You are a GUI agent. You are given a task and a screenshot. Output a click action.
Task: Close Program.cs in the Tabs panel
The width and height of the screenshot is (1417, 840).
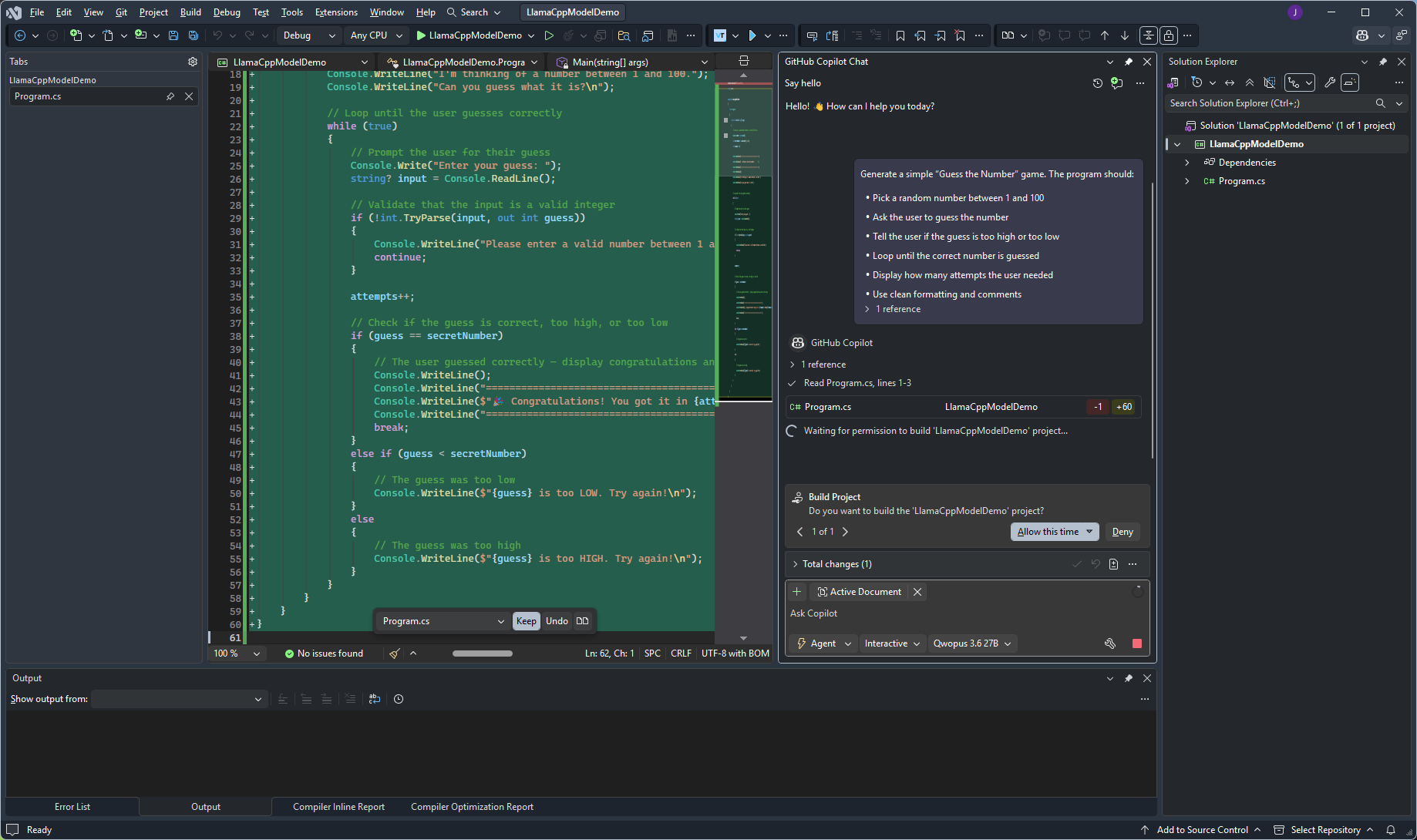[x=189, y=96]
